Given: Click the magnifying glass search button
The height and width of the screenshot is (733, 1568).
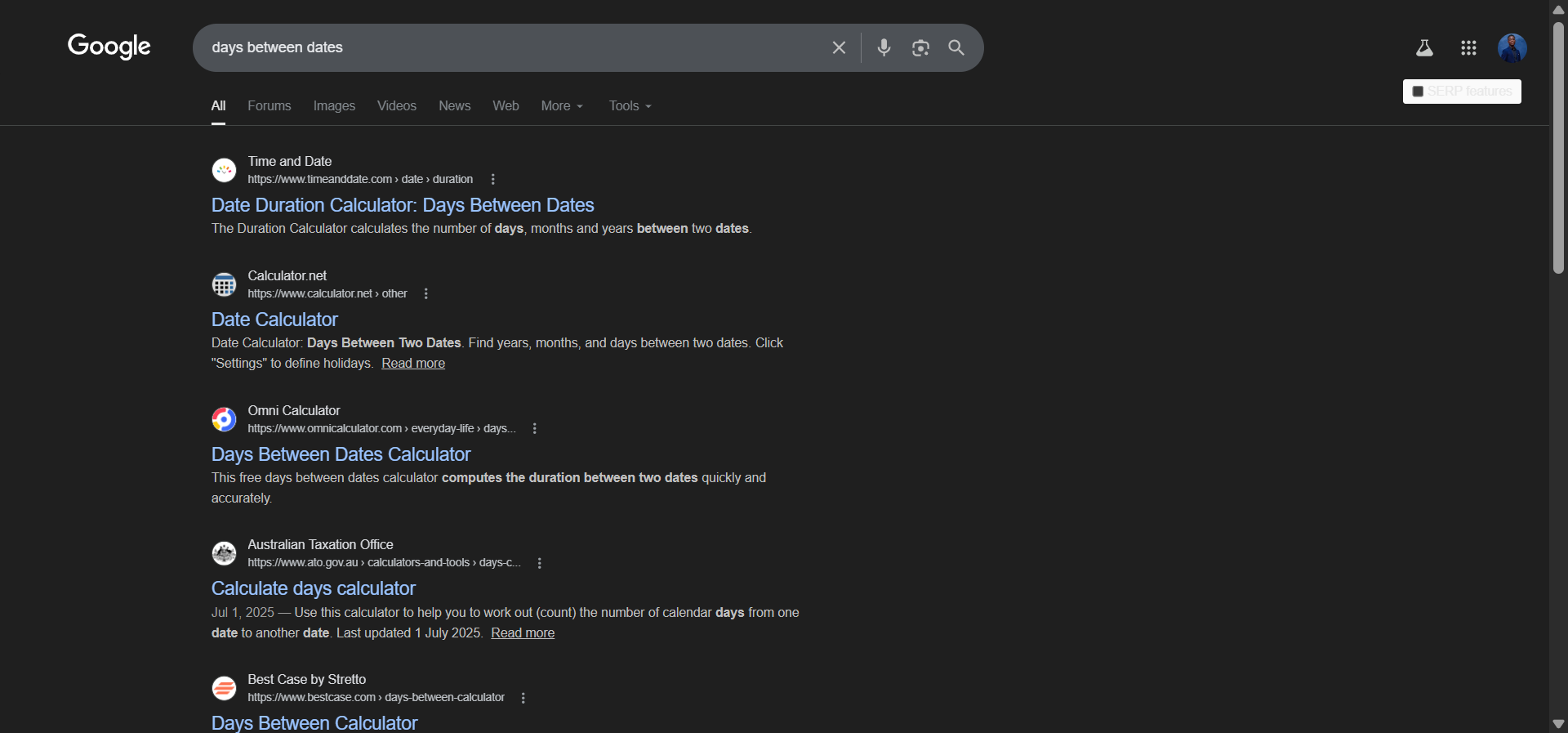Looking at the screenshot, I should 956,47.
